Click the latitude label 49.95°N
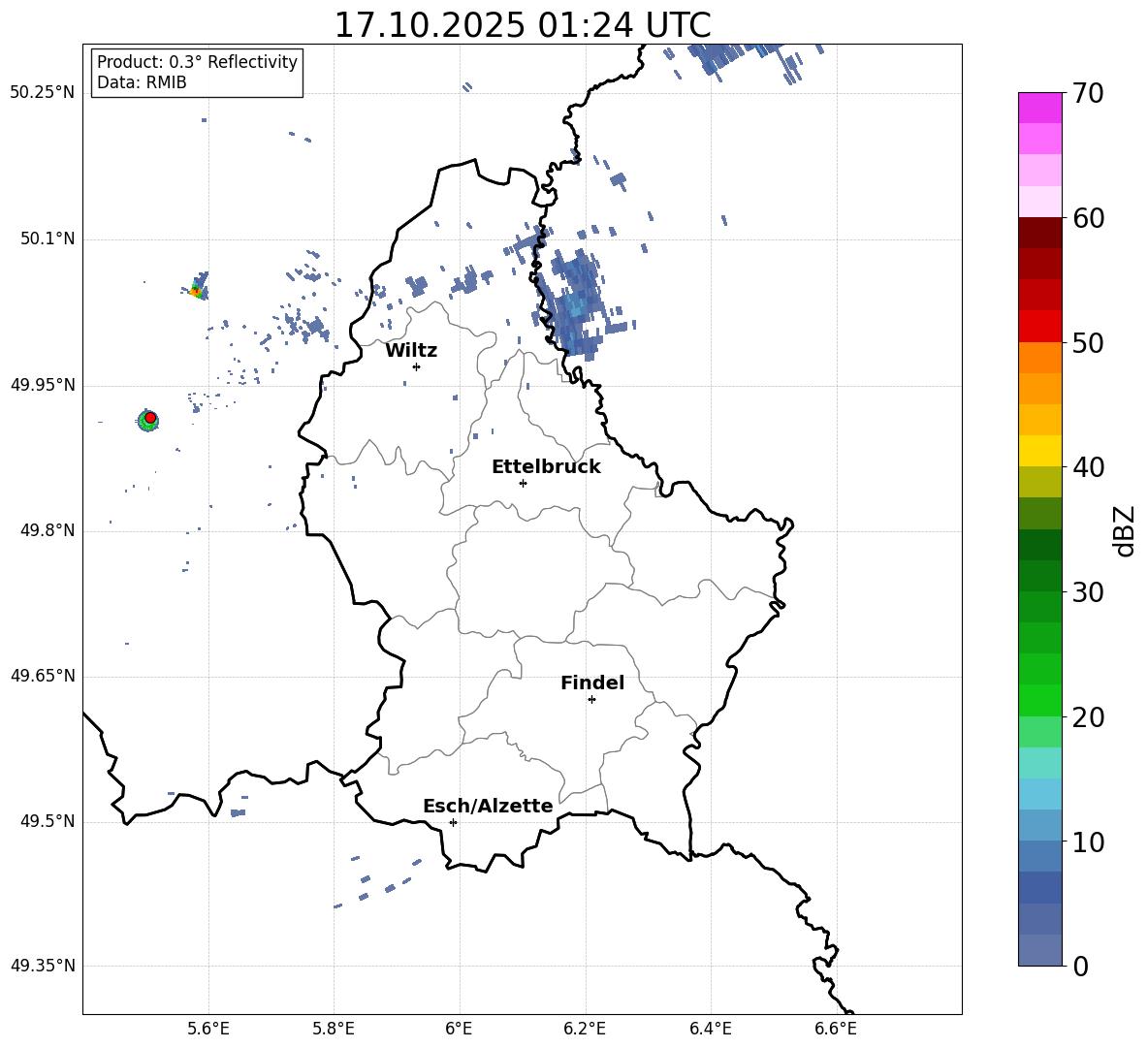Image resolution: width=1148 pixels, height=1048 pixels. pos(43,385)
